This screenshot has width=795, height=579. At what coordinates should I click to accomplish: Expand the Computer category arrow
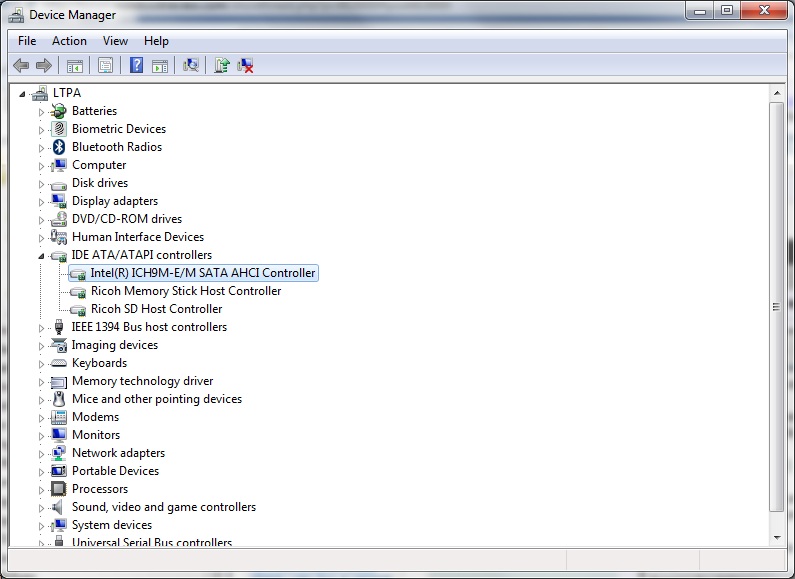[41, 166]
